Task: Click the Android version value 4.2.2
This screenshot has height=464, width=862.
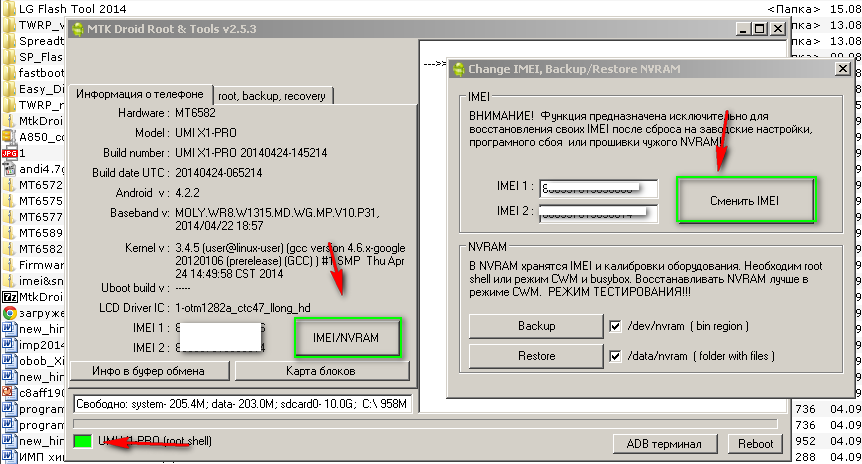Action: point(187,193)
